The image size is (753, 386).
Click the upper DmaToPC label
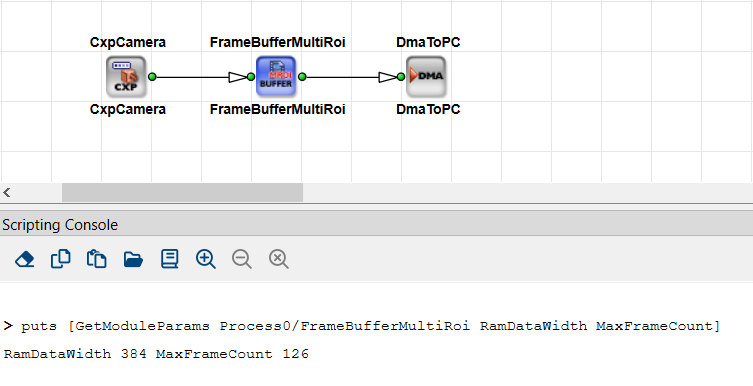428,42
